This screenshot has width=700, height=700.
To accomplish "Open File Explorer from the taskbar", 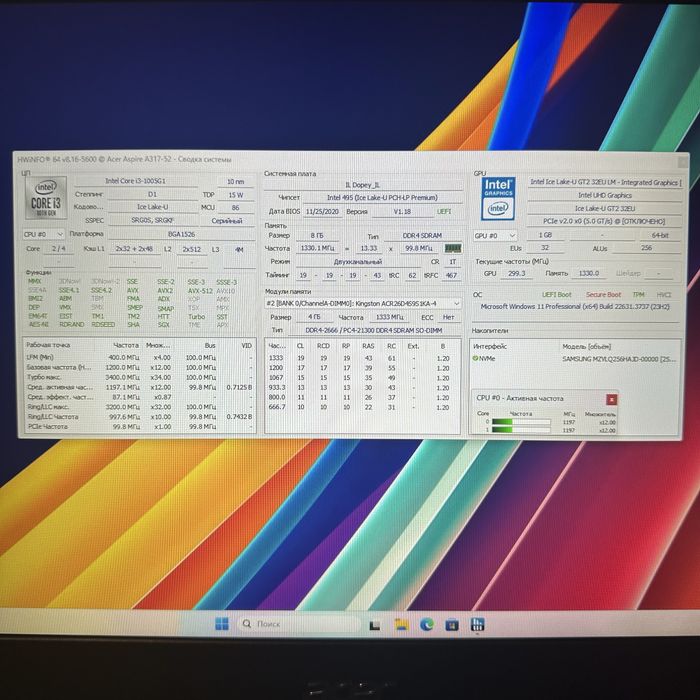I will (x=400, y=624).
